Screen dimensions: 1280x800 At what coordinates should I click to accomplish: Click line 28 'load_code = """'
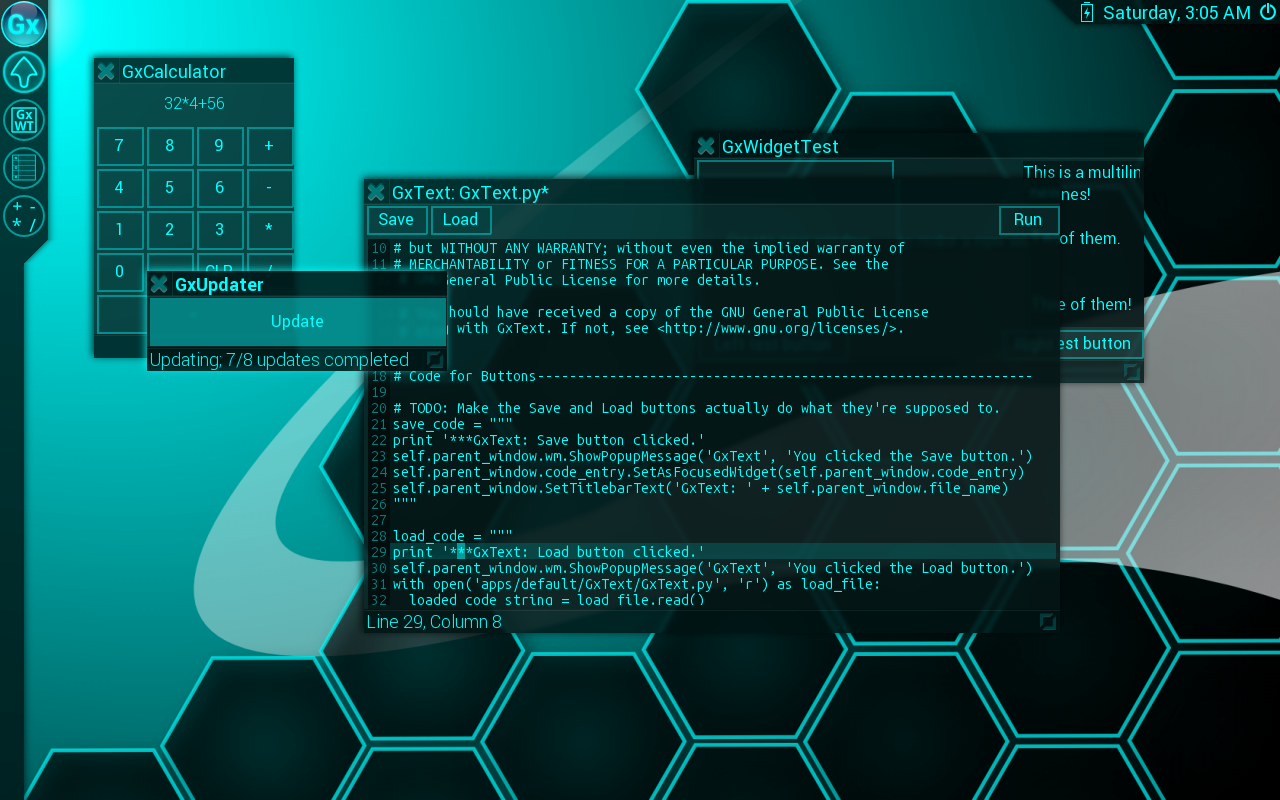tap(453, 536)
